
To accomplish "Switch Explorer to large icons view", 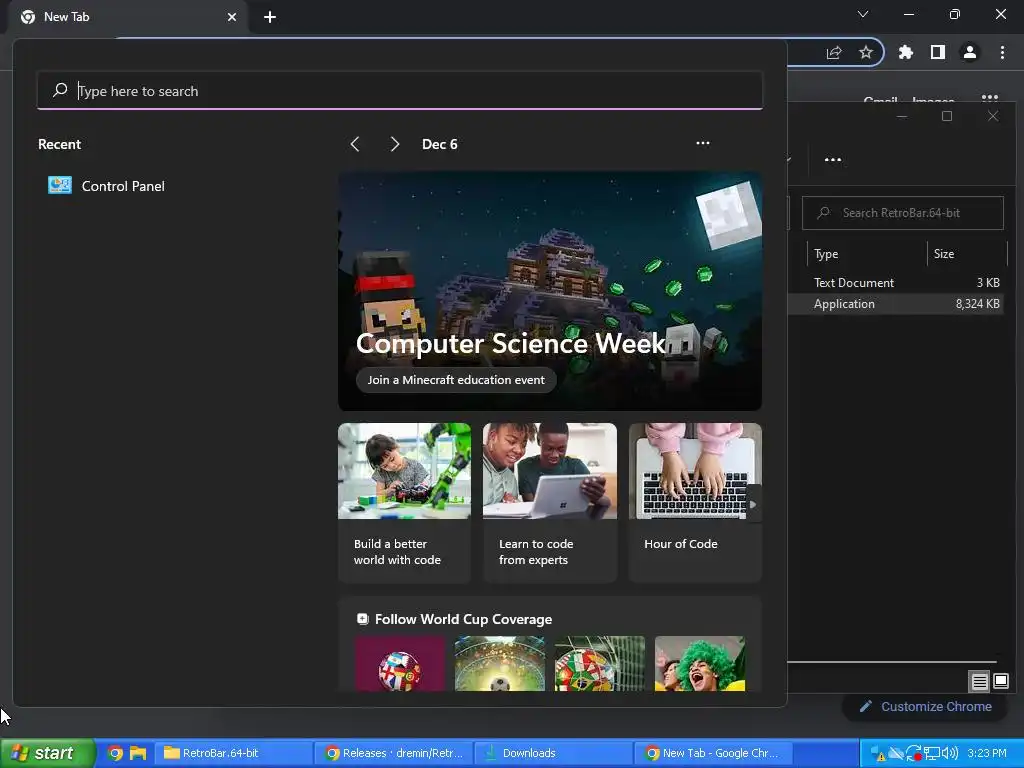I will click(x=1001, y=682).
